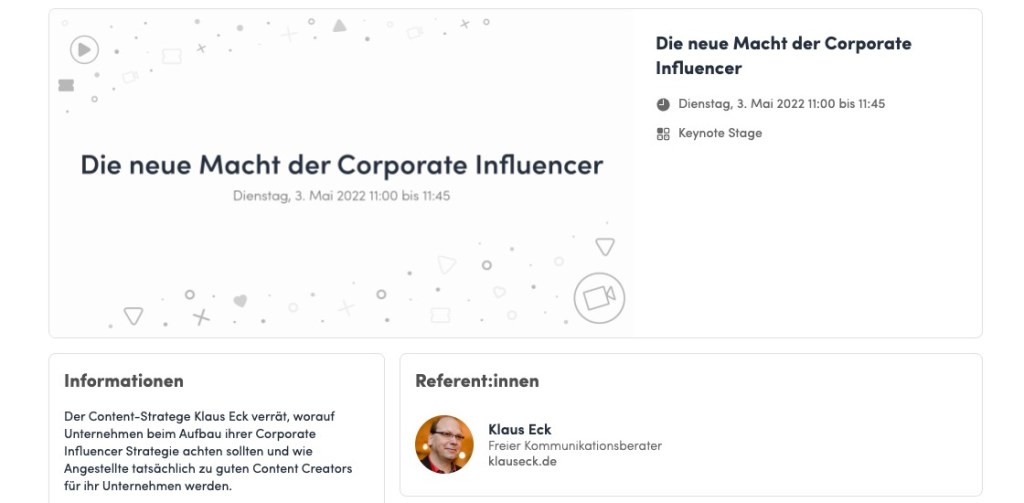Image resolution: width=1024 pixels, height=503 pixels.
Task: Click the date line under the banner title
Action: tap(341, 196)
